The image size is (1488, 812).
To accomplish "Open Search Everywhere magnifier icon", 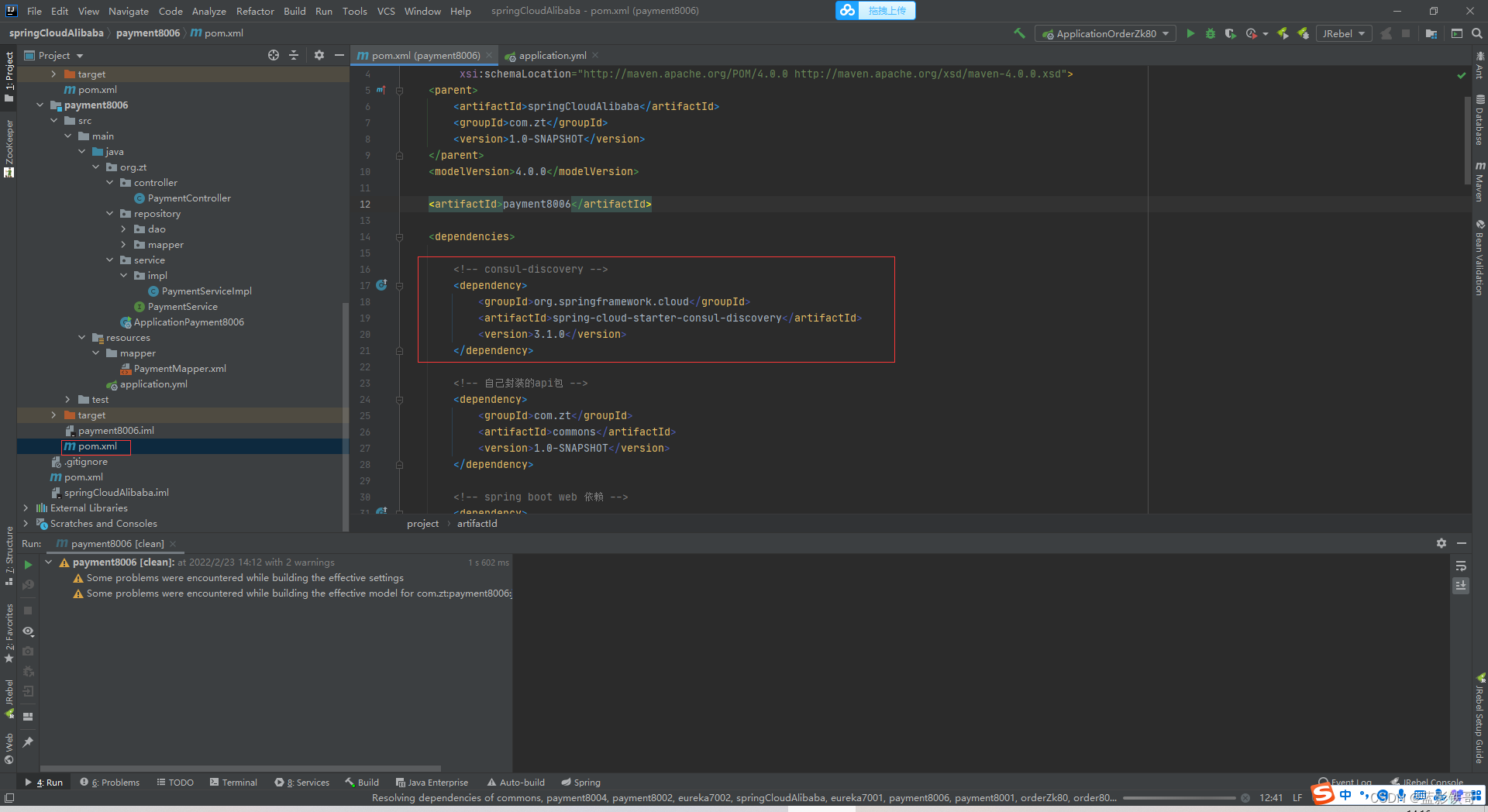I will click(x=1477, y=33).
